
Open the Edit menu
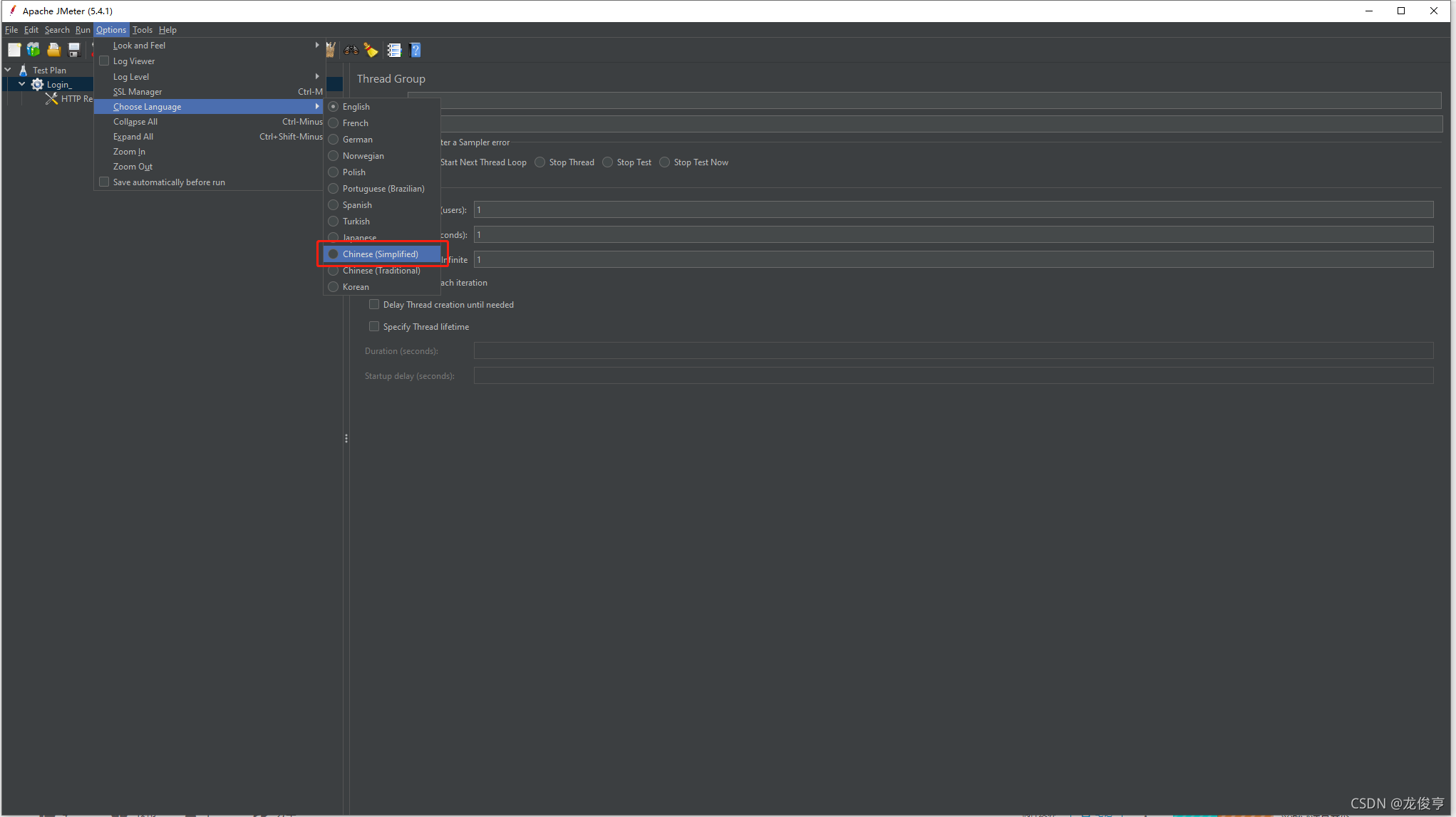31,29
